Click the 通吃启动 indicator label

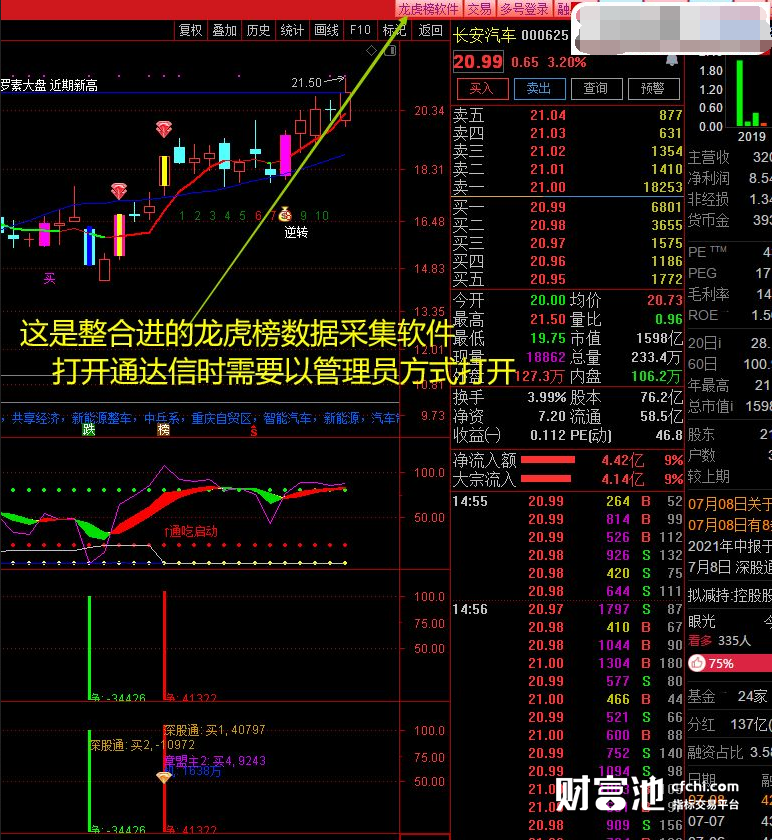[x=191, y=531]
